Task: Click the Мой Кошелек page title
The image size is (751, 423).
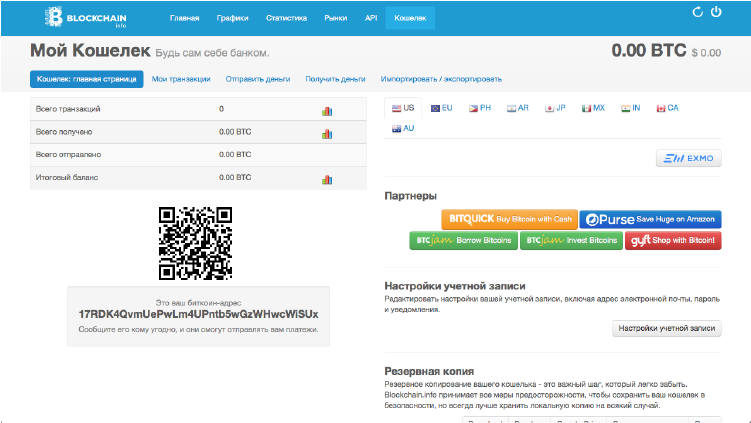Action: point(90,50)
